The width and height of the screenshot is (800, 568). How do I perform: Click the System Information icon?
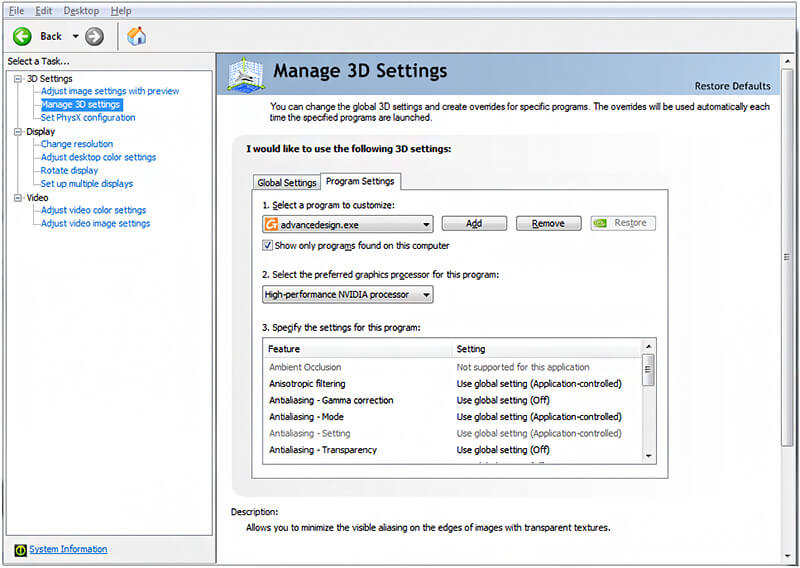click(x=20, y=550)
